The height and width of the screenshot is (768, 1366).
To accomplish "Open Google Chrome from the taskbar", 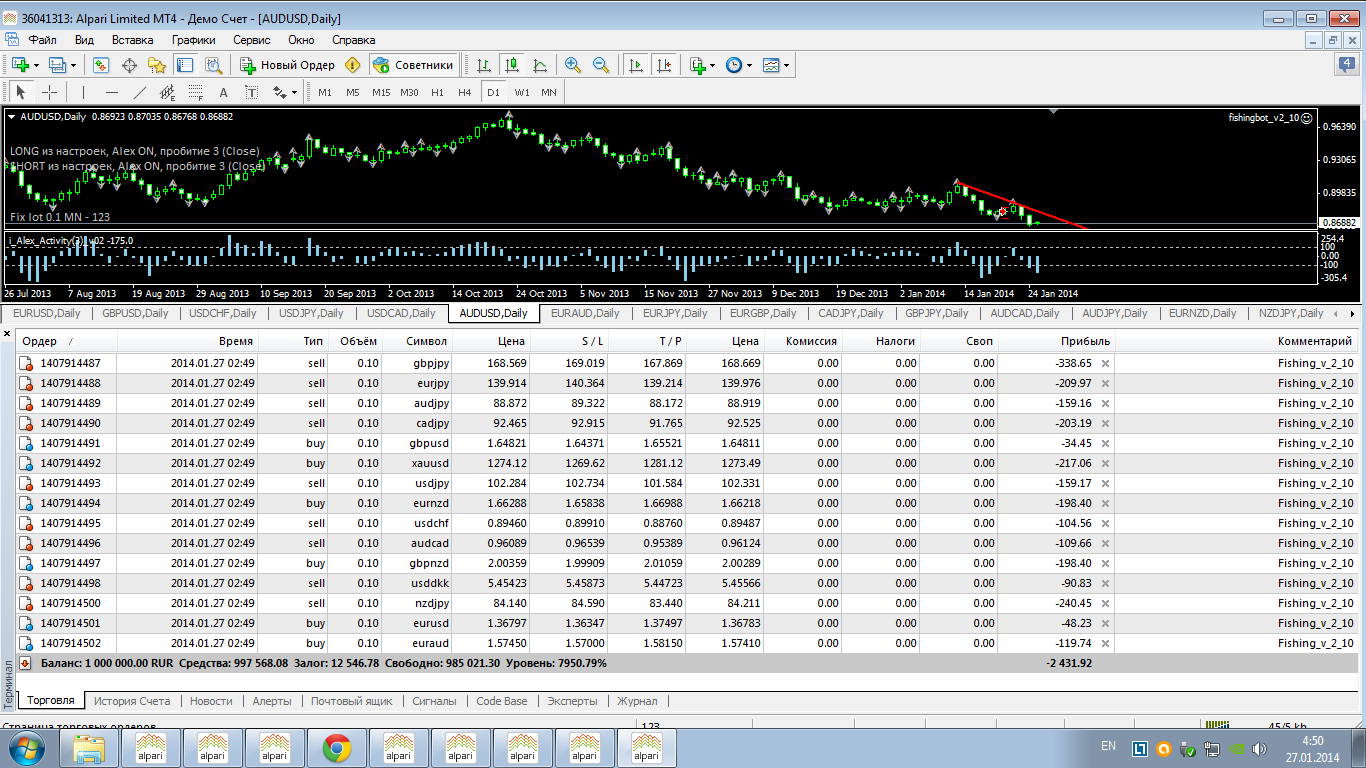I will [336, 748].
